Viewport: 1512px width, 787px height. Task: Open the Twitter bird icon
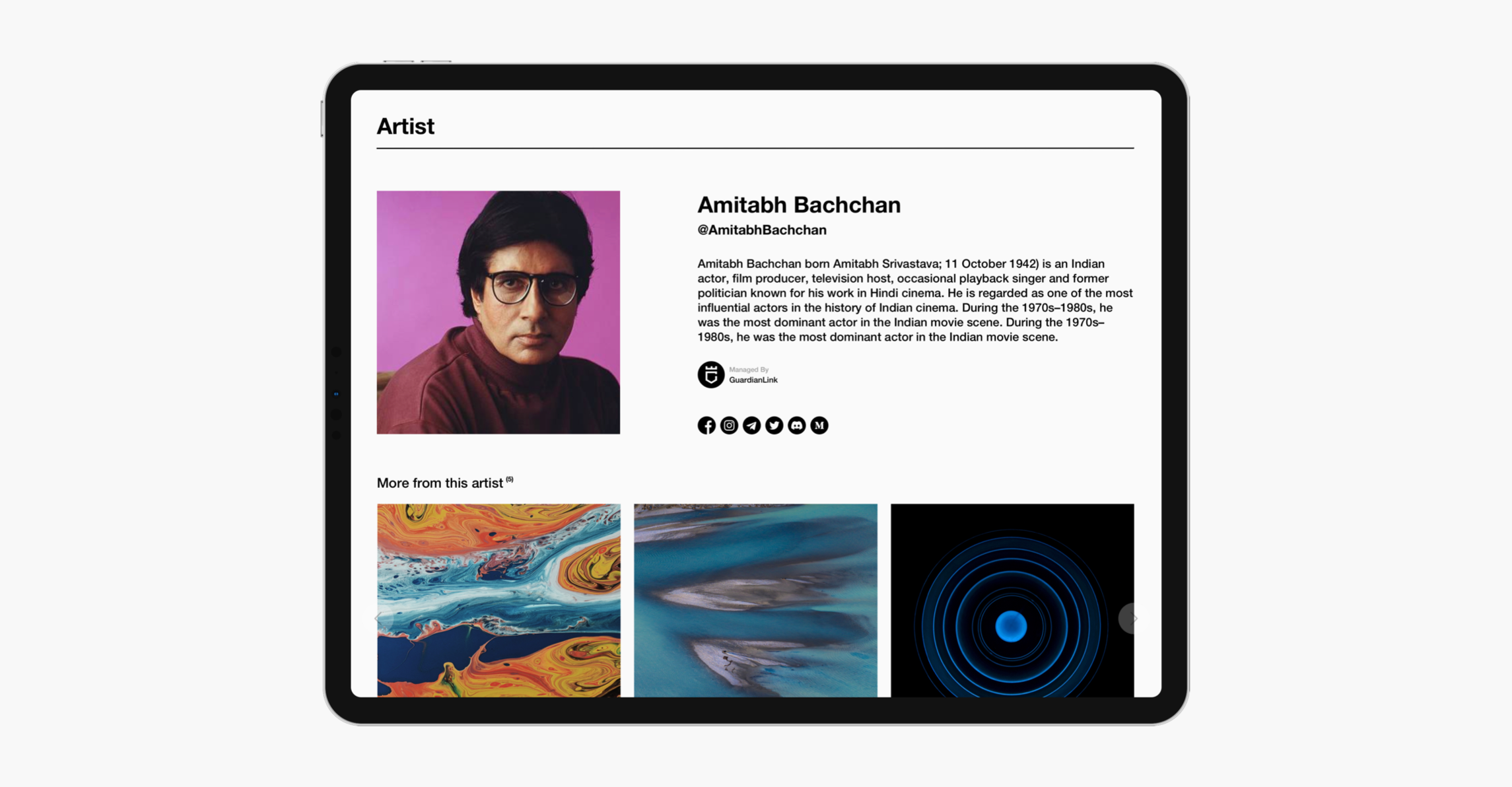pyautogui.click(x=774, y=425)
